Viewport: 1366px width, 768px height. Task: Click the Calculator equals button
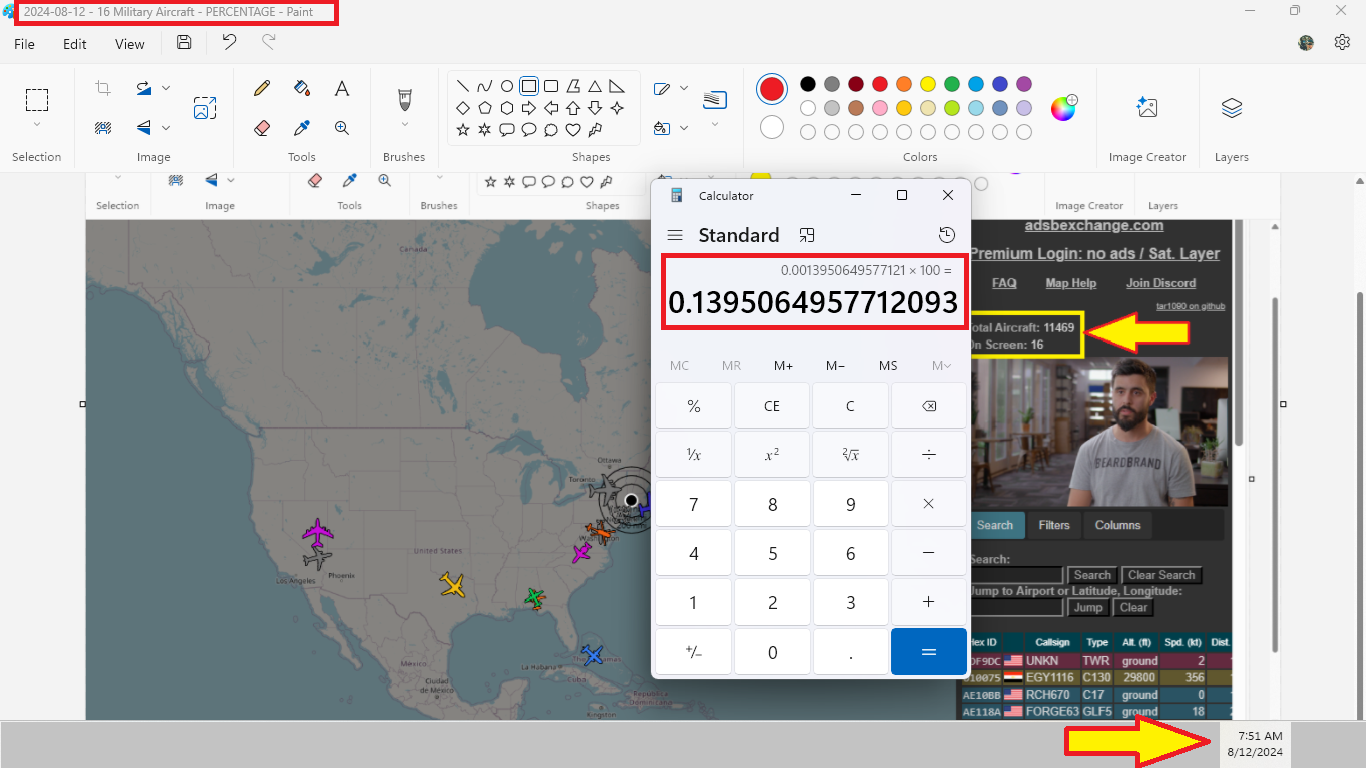[x=929, y=652]
